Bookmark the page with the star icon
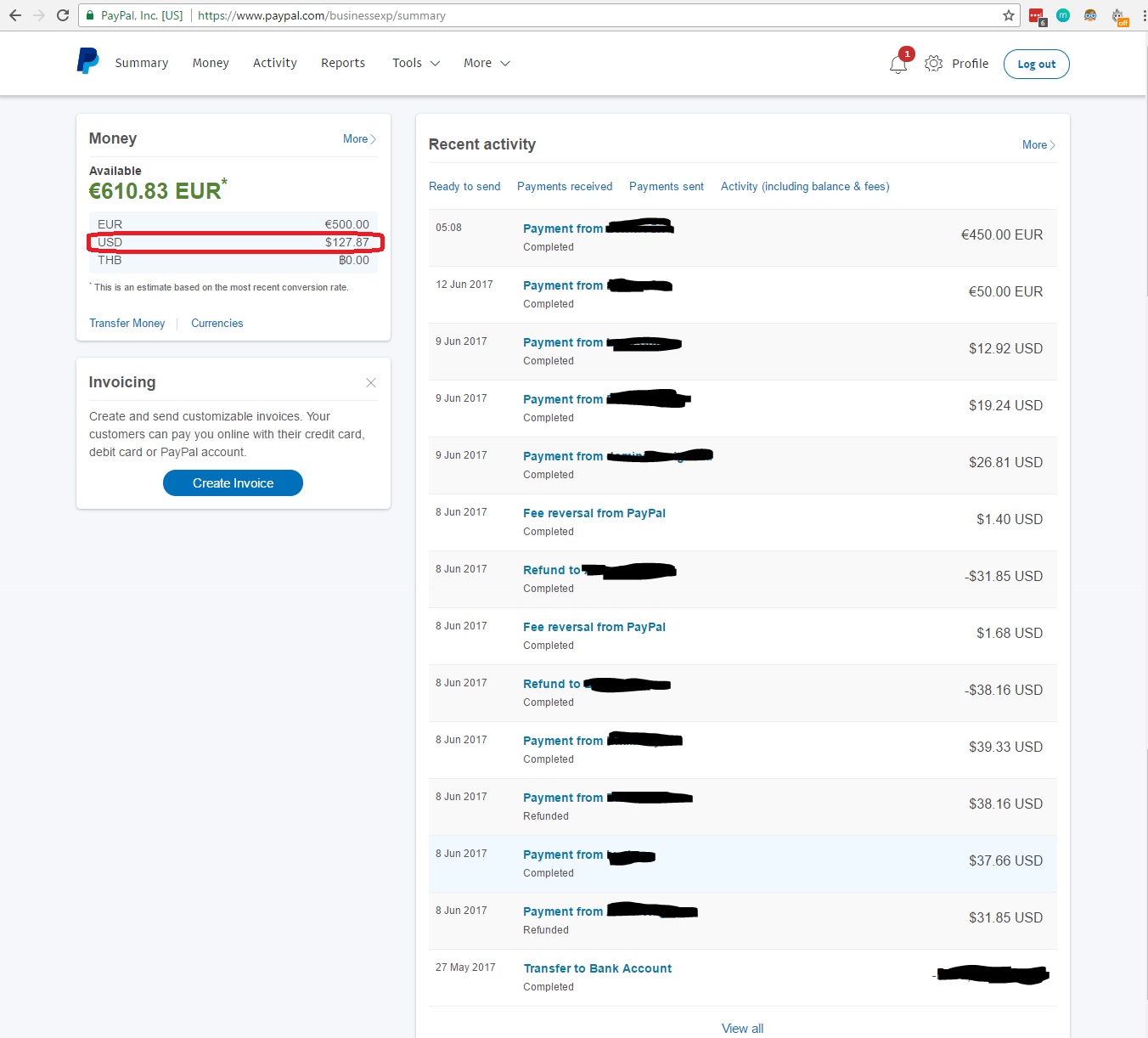The image size is (1148, 1038). point(1009,15)
